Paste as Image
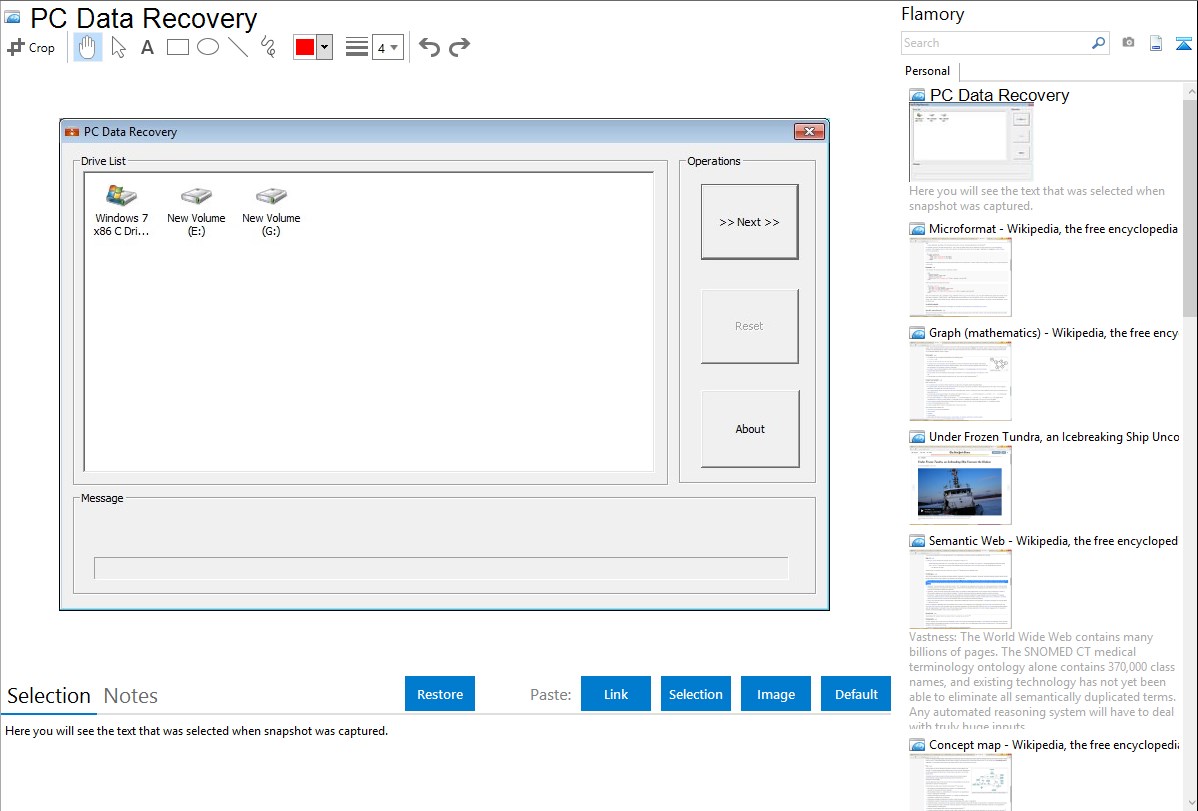Screen dimensions: 1198x811 pos(776,694)
